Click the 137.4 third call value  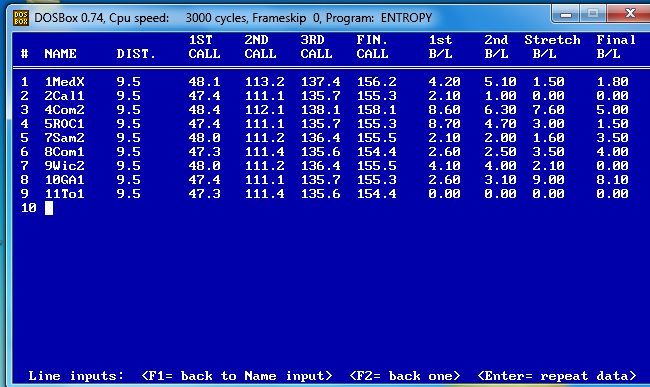[320, 82]
